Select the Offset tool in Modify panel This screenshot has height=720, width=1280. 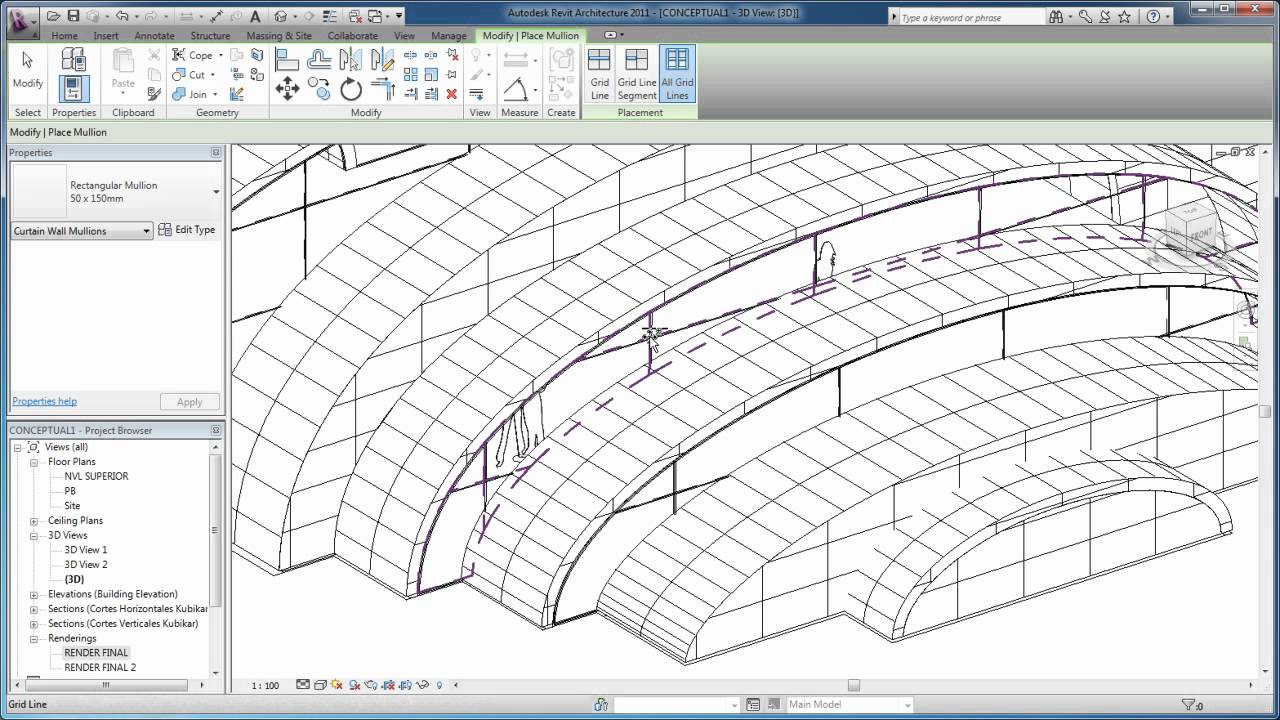pos(319,59)
